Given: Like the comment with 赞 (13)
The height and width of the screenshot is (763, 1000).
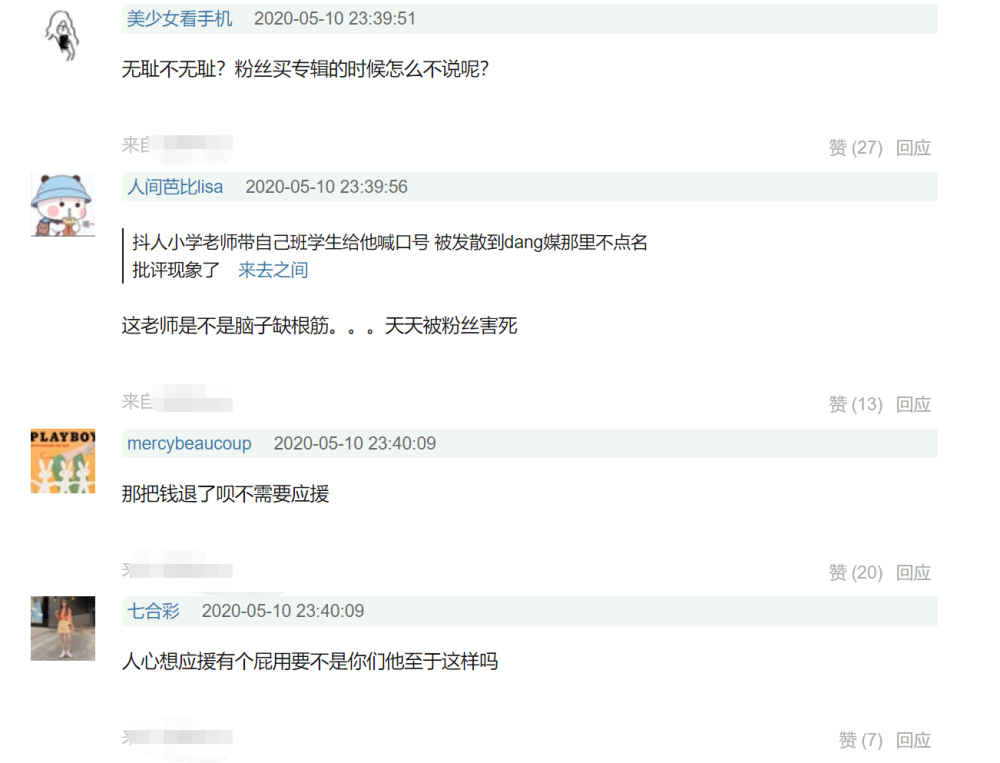Looking at the screenshot, I should pyautogui.click(x=855, y=404).
